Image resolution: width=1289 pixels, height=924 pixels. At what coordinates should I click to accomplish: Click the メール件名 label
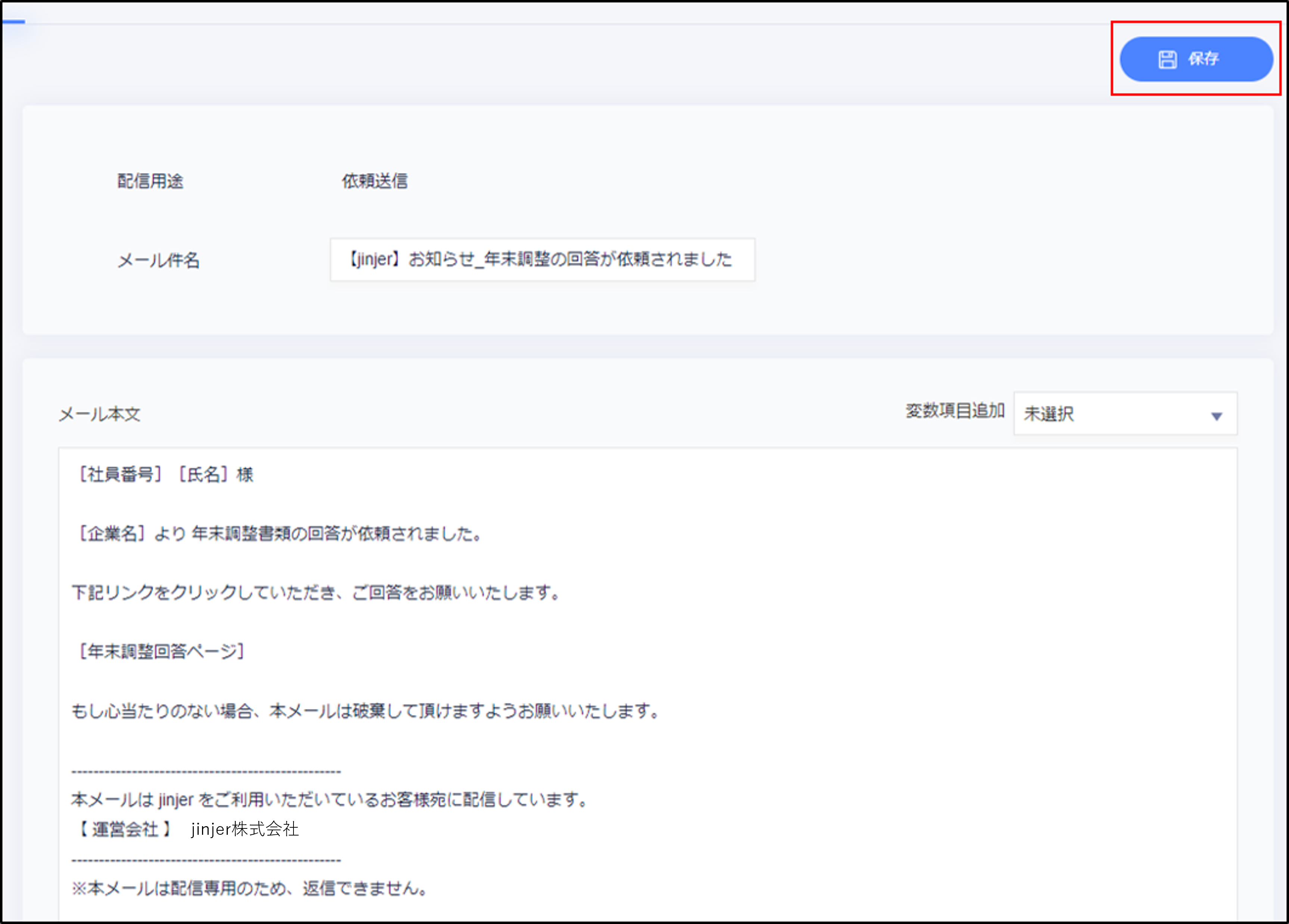158,261
